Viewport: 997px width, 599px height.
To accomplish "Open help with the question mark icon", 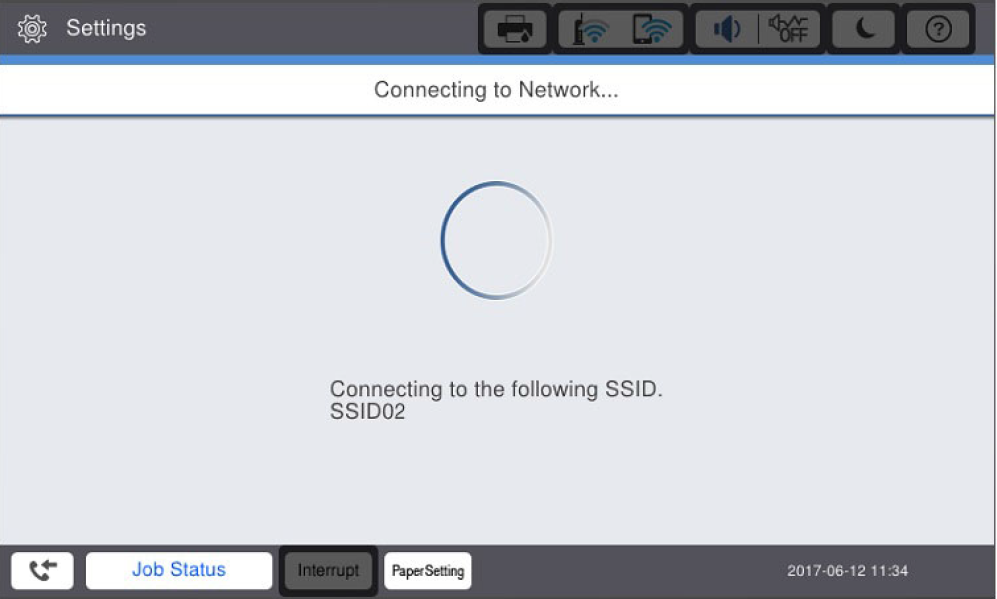I will (x=938, y=29).
